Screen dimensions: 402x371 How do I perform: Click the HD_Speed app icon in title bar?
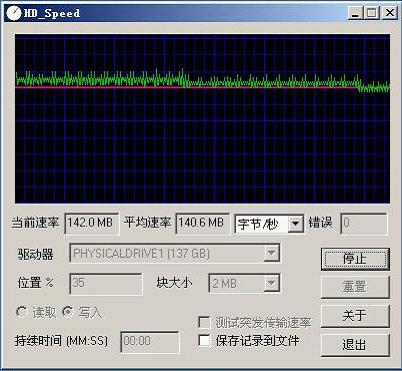[13, 13]
